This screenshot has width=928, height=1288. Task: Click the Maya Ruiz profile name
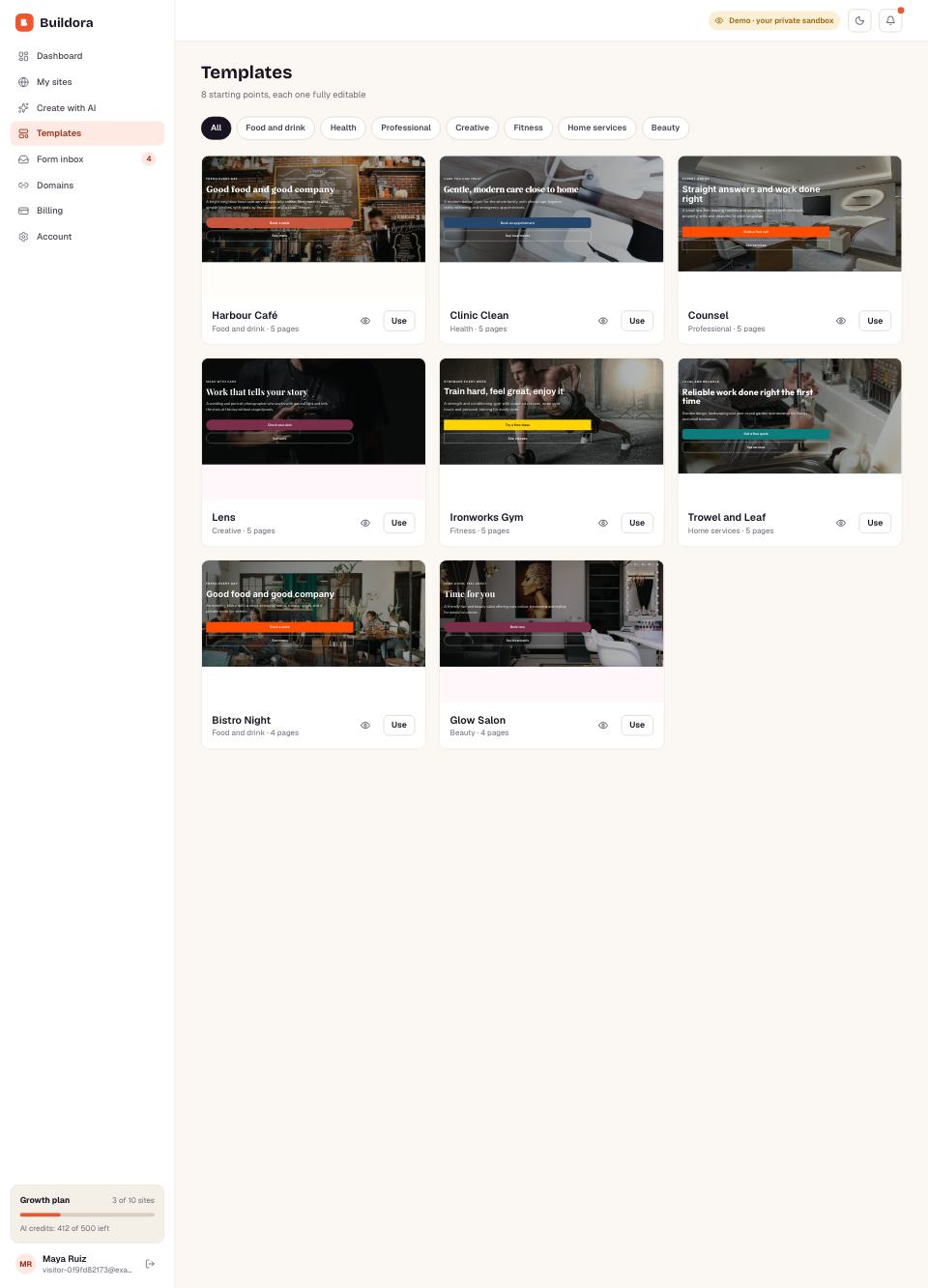(65, 1259)
